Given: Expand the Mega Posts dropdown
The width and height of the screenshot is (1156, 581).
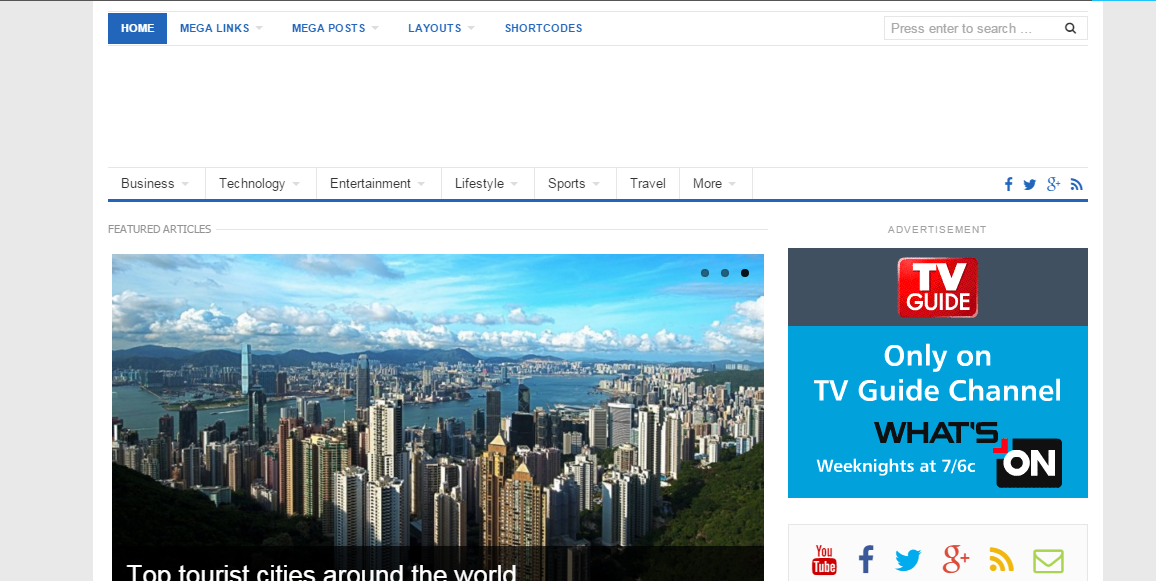Looking at the screenshot, I should [x=335, y=28].
